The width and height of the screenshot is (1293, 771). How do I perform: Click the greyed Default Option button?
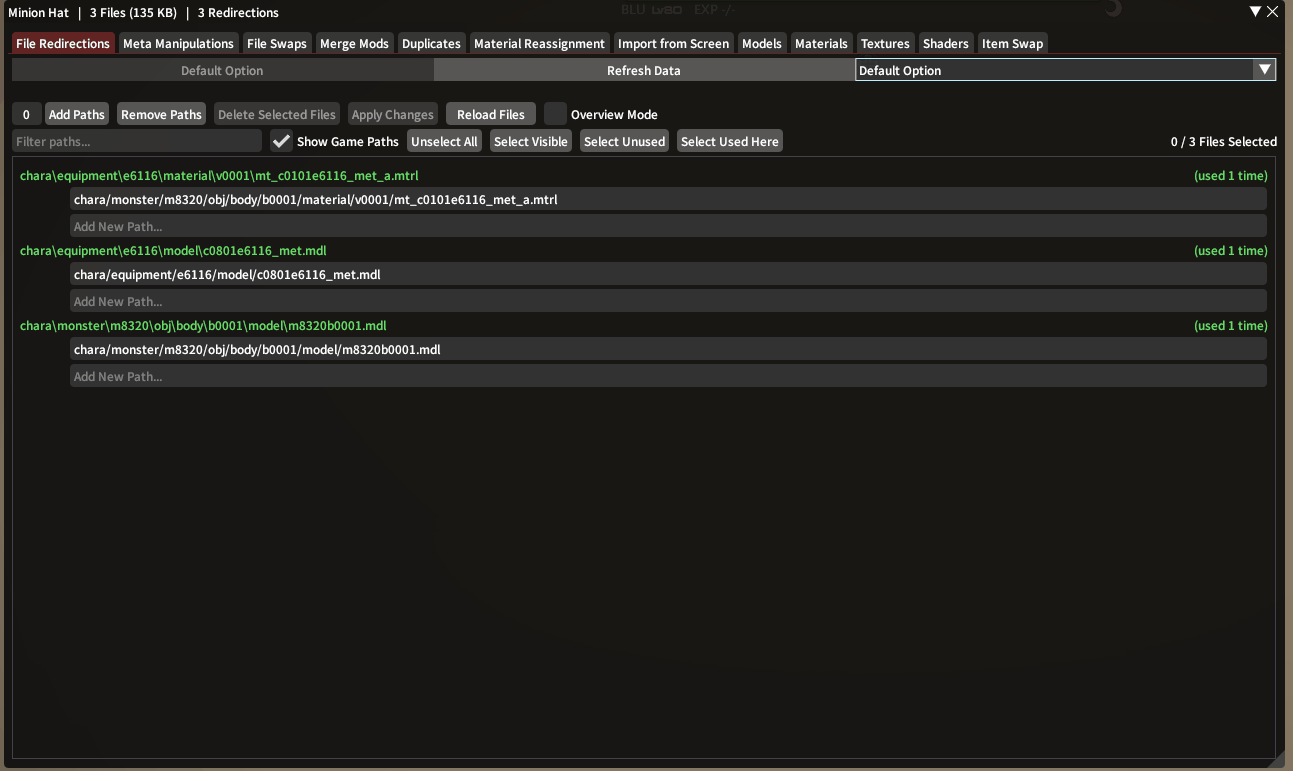[x=222, y=70]
